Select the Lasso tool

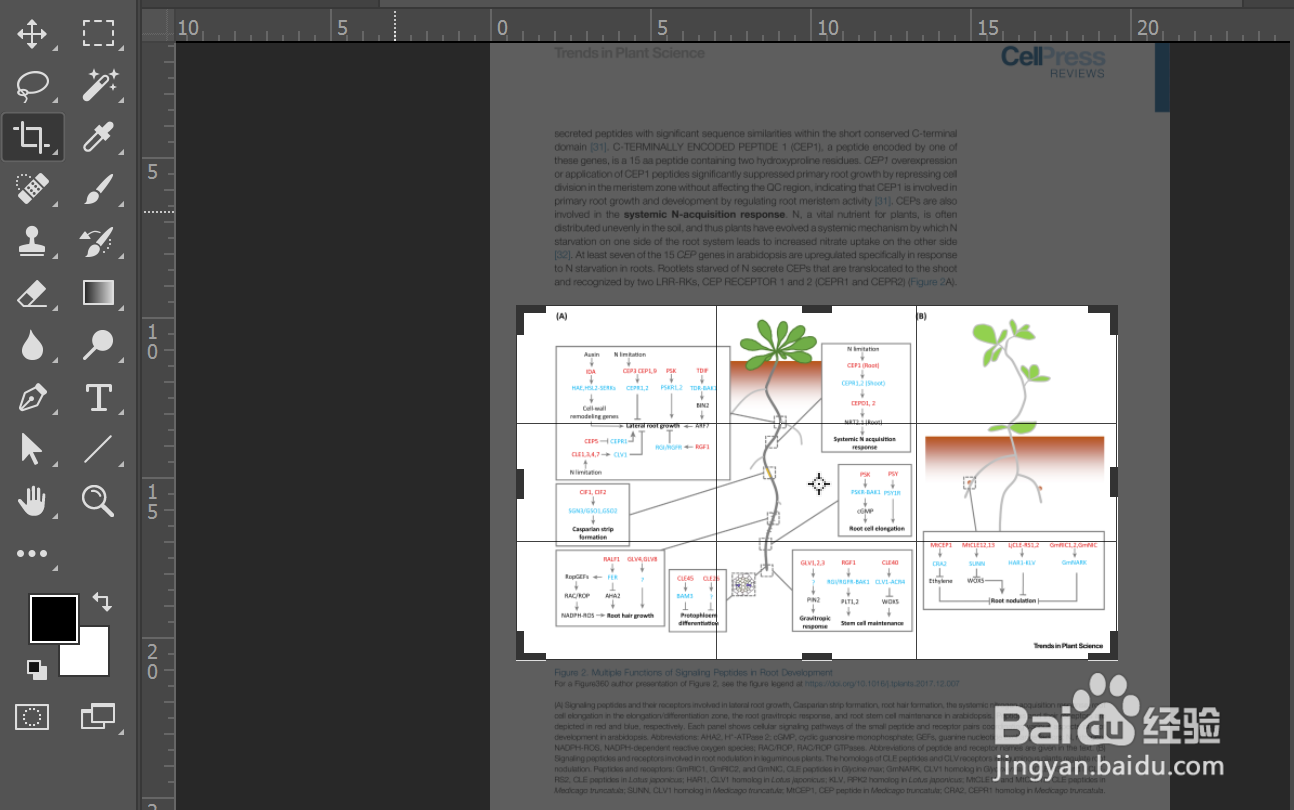tap(32, 86)
